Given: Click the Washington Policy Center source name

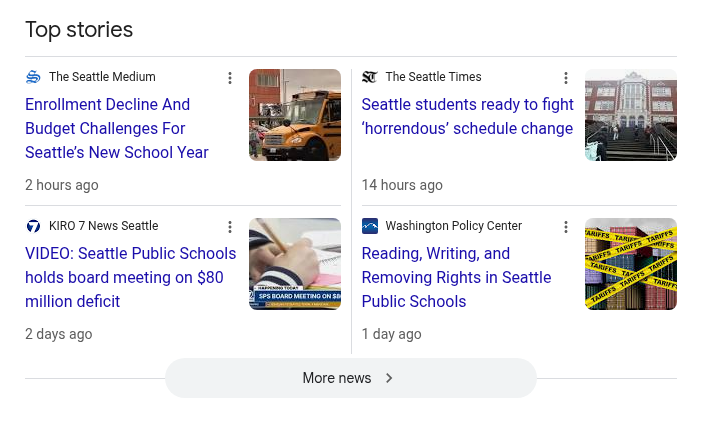Looking at the screenshot, I should coord(453,226).
